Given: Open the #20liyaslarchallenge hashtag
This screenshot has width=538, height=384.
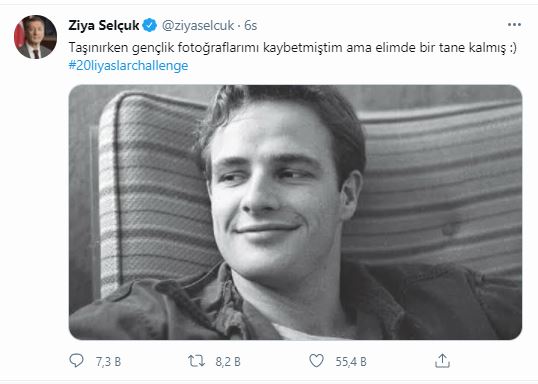Looking at the screenshot, I should [x=128, y=65].
